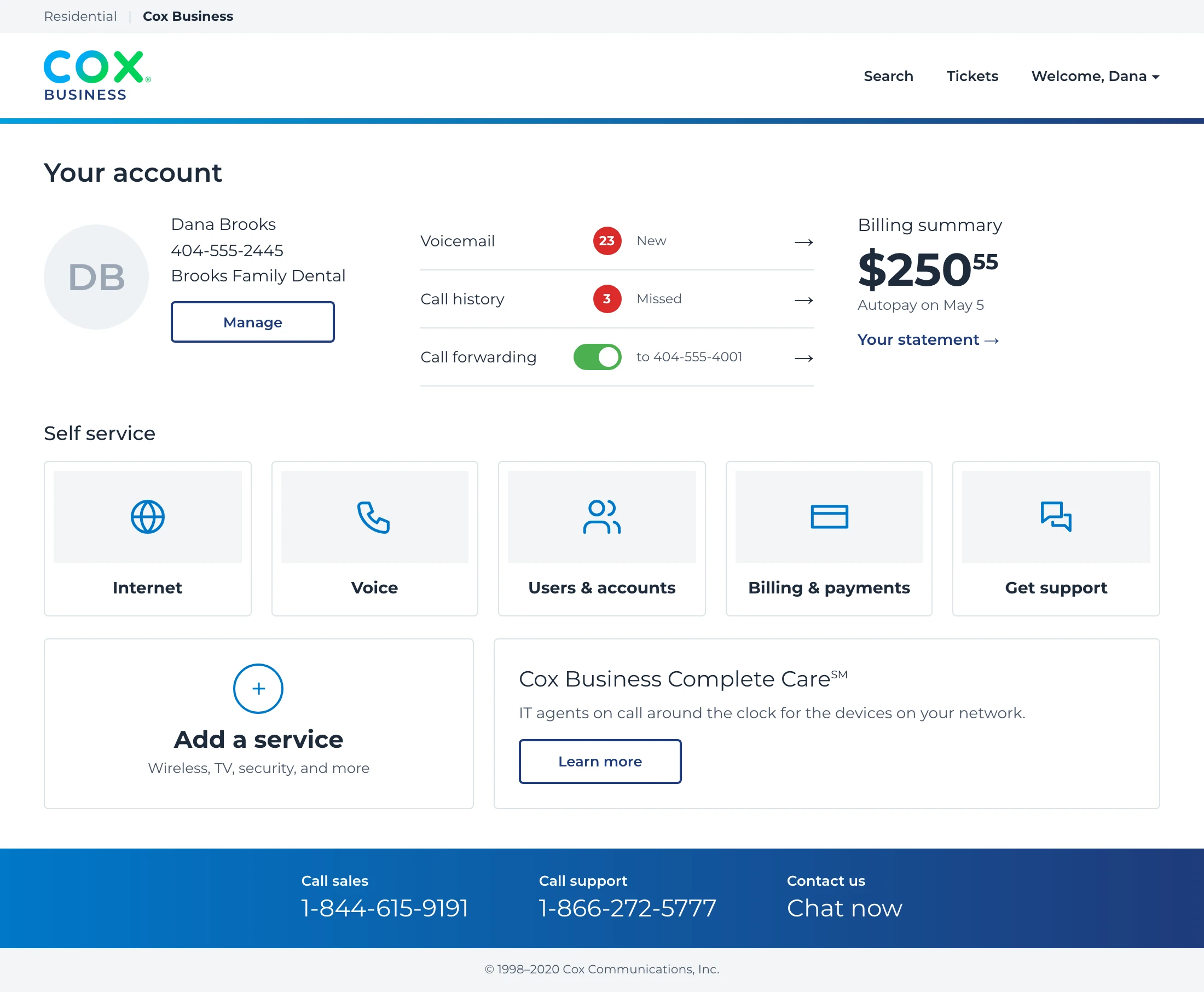Screen dimensions: 1204x992
Task: Click the arrow on the Call forwarding row
Action: 803,358
